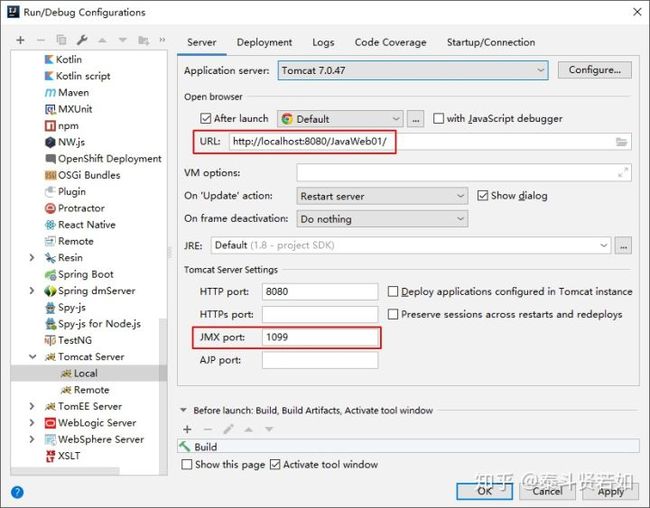Toggle Show this page checkbox

click(187, 464)
